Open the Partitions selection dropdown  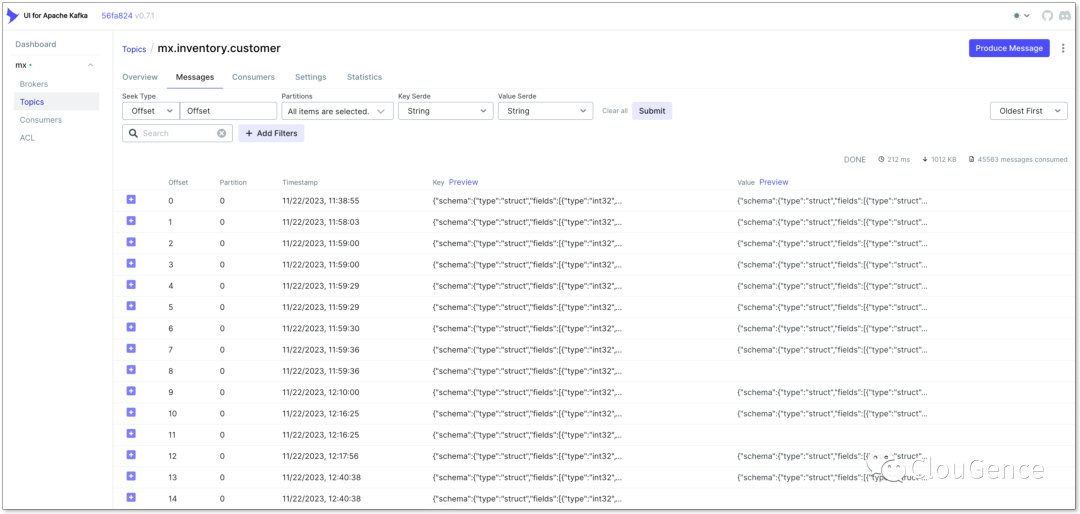click(337, 111)
